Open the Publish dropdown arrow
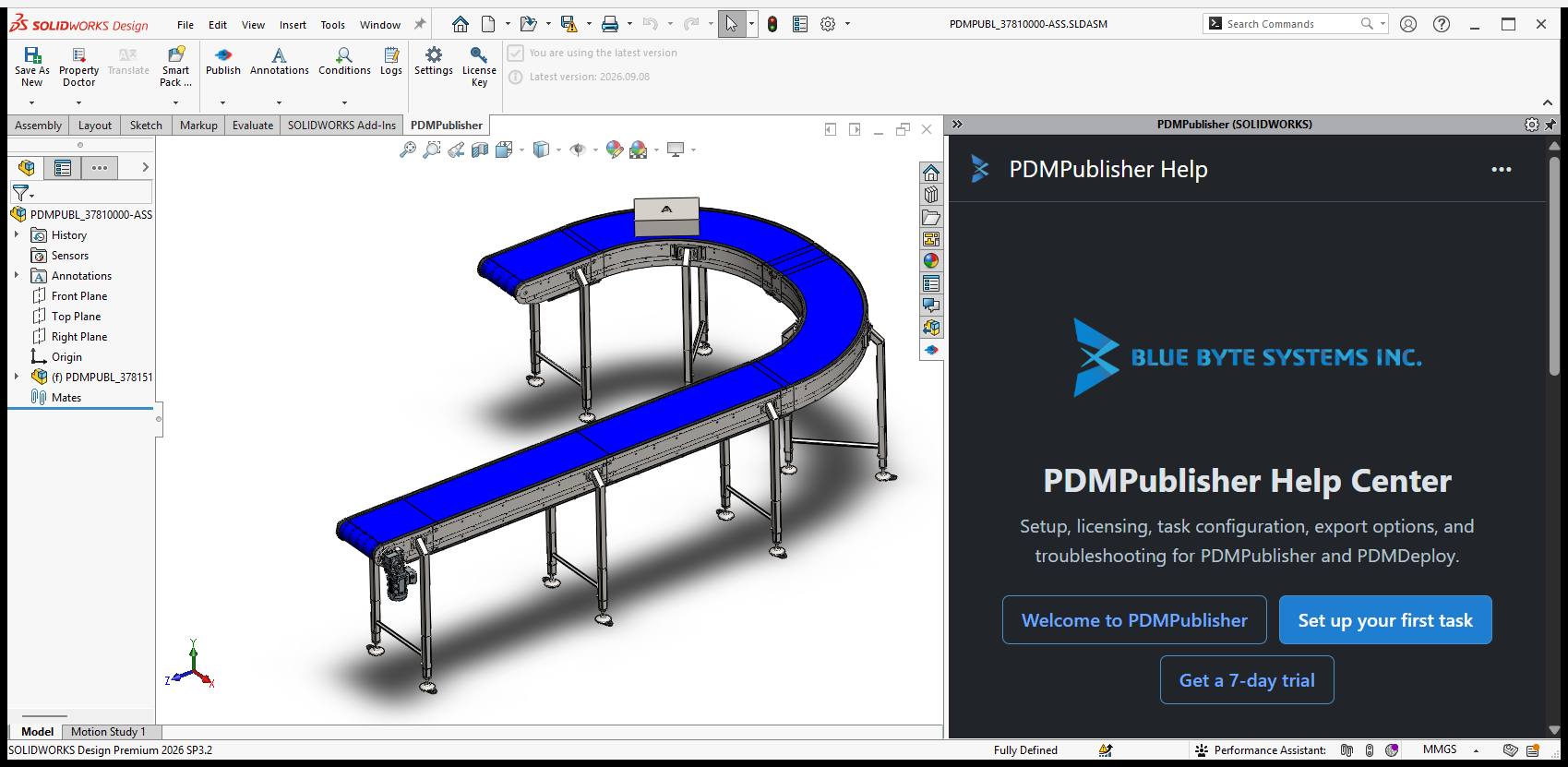1568x767 pixels. pyautogui.click(x=222, y=102)
